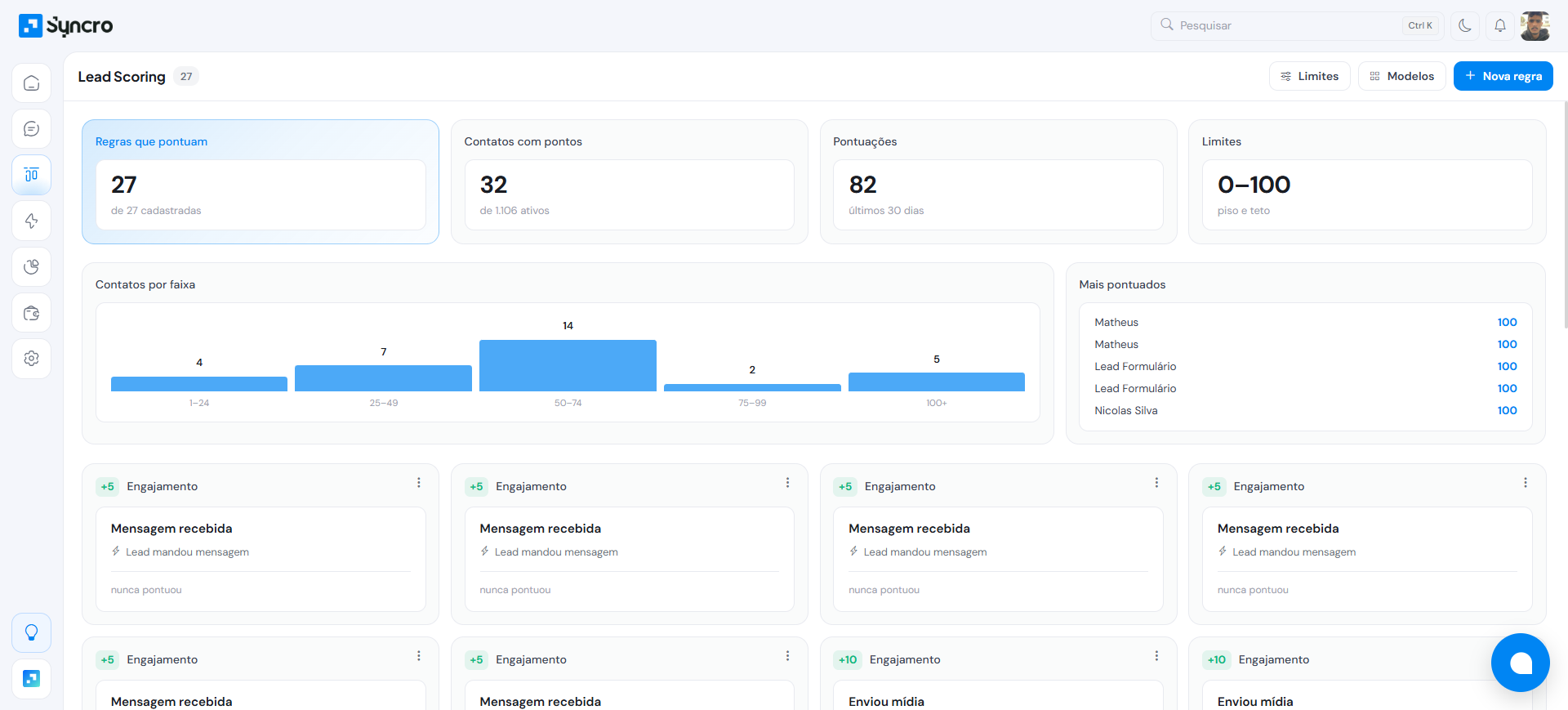
Task: Click the 100+ bar in chart
Action: coord(937,382)
